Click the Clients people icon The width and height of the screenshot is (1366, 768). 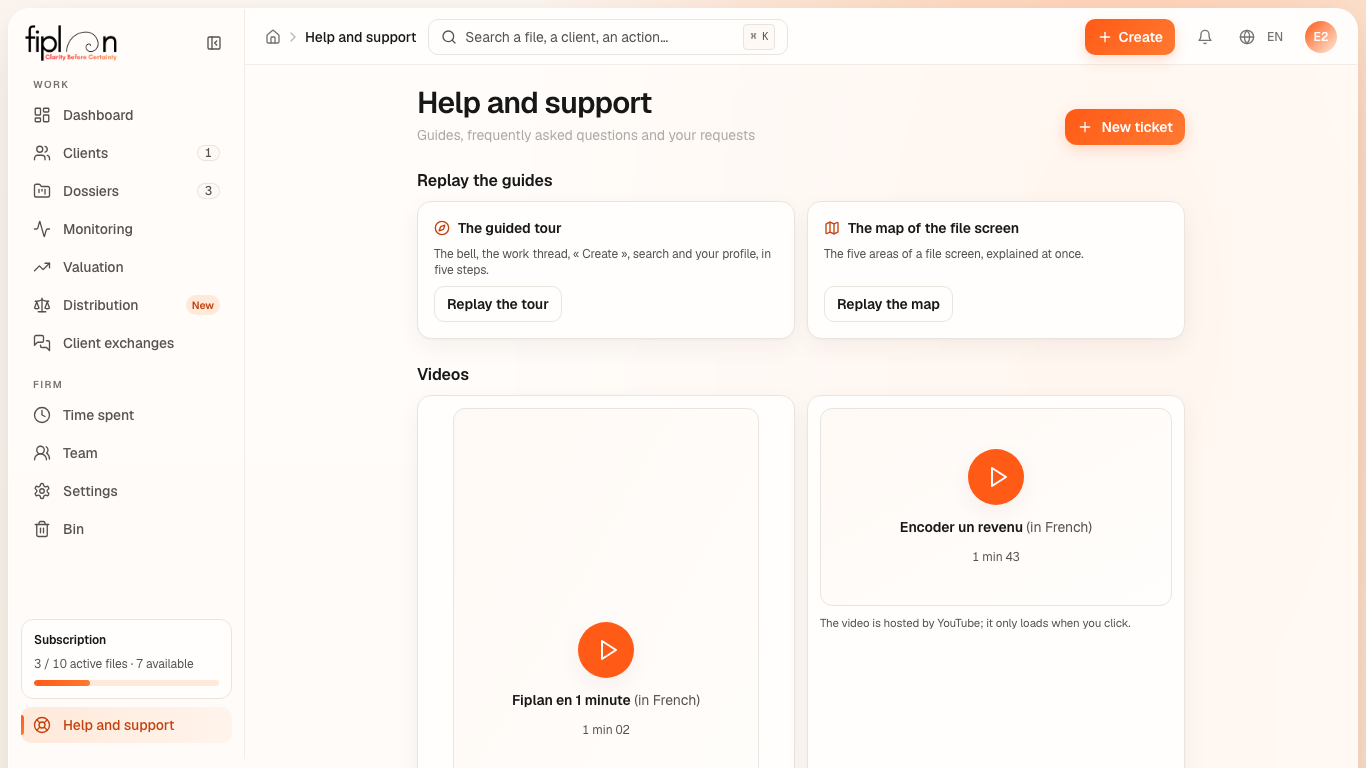click(42, 153)
